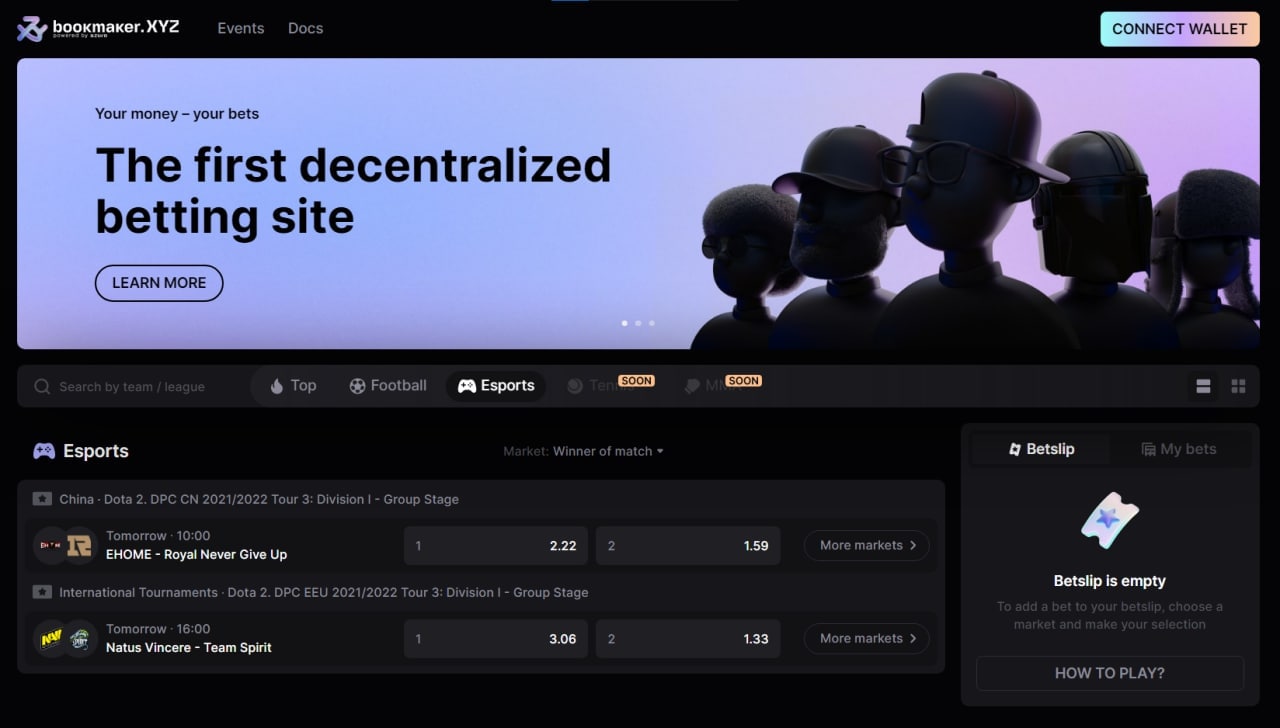
Task: Select the Esports category tab
Action: pos(496,386)
